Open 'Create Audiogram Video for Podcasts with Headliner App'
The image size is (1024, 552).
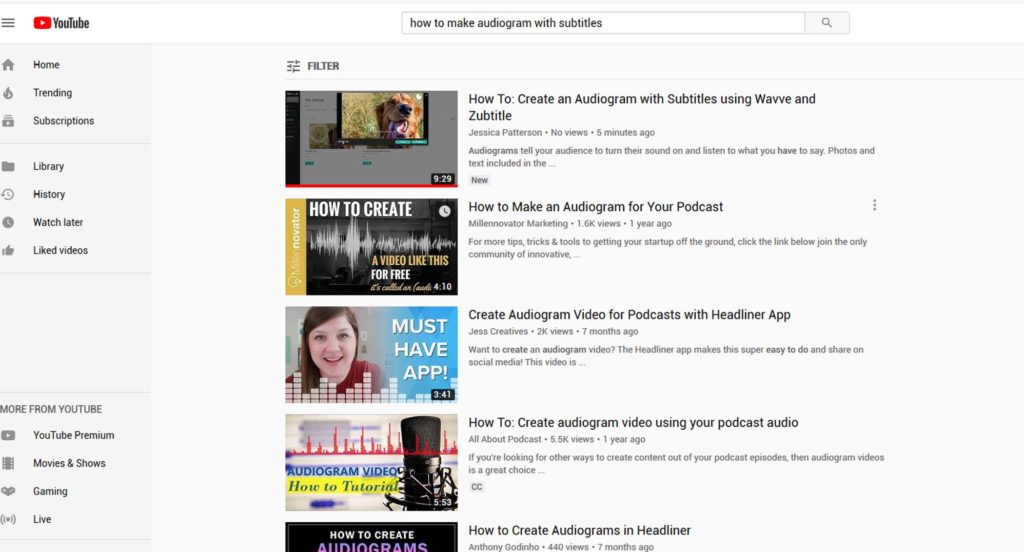(629, 314)
